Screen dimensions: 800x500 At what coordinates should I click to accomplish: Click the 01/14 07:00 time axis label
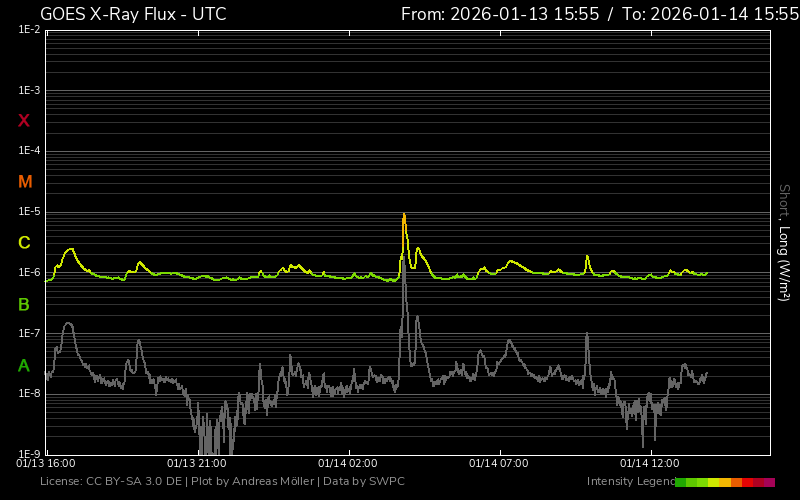498,463
